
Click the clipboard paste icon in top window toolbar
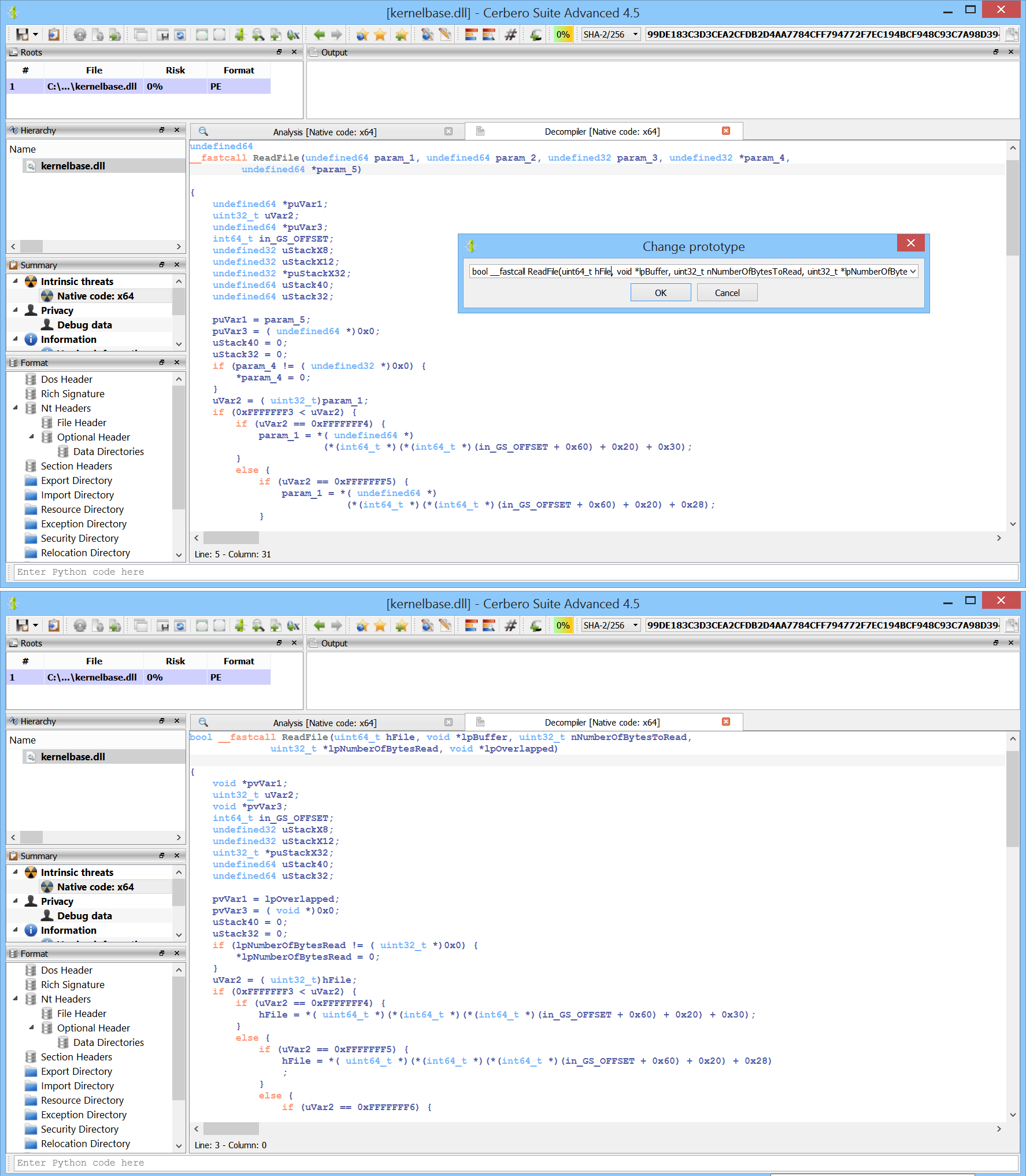pos(54,35)
